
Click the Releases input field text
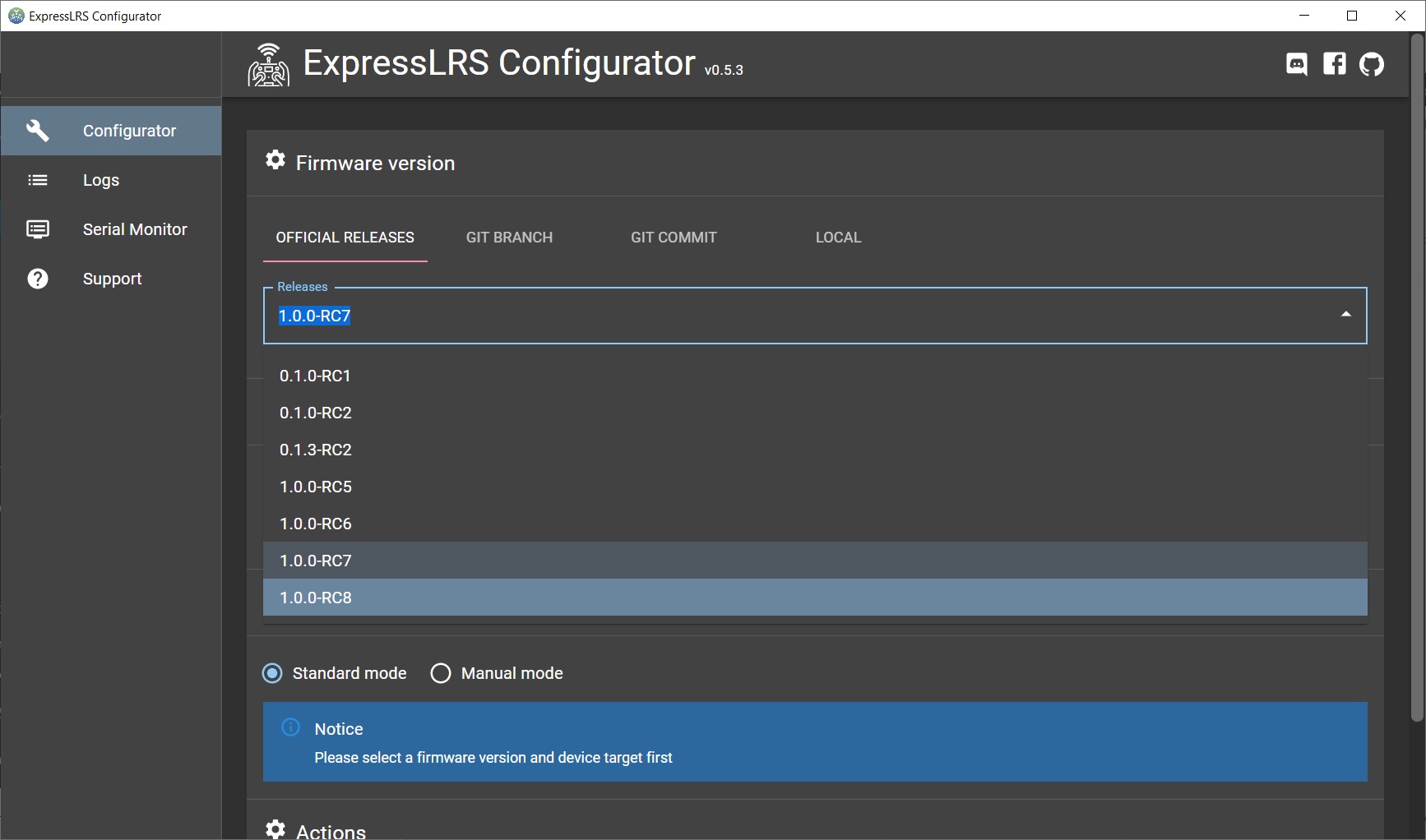pyautogui.click(x=315, y=316)
